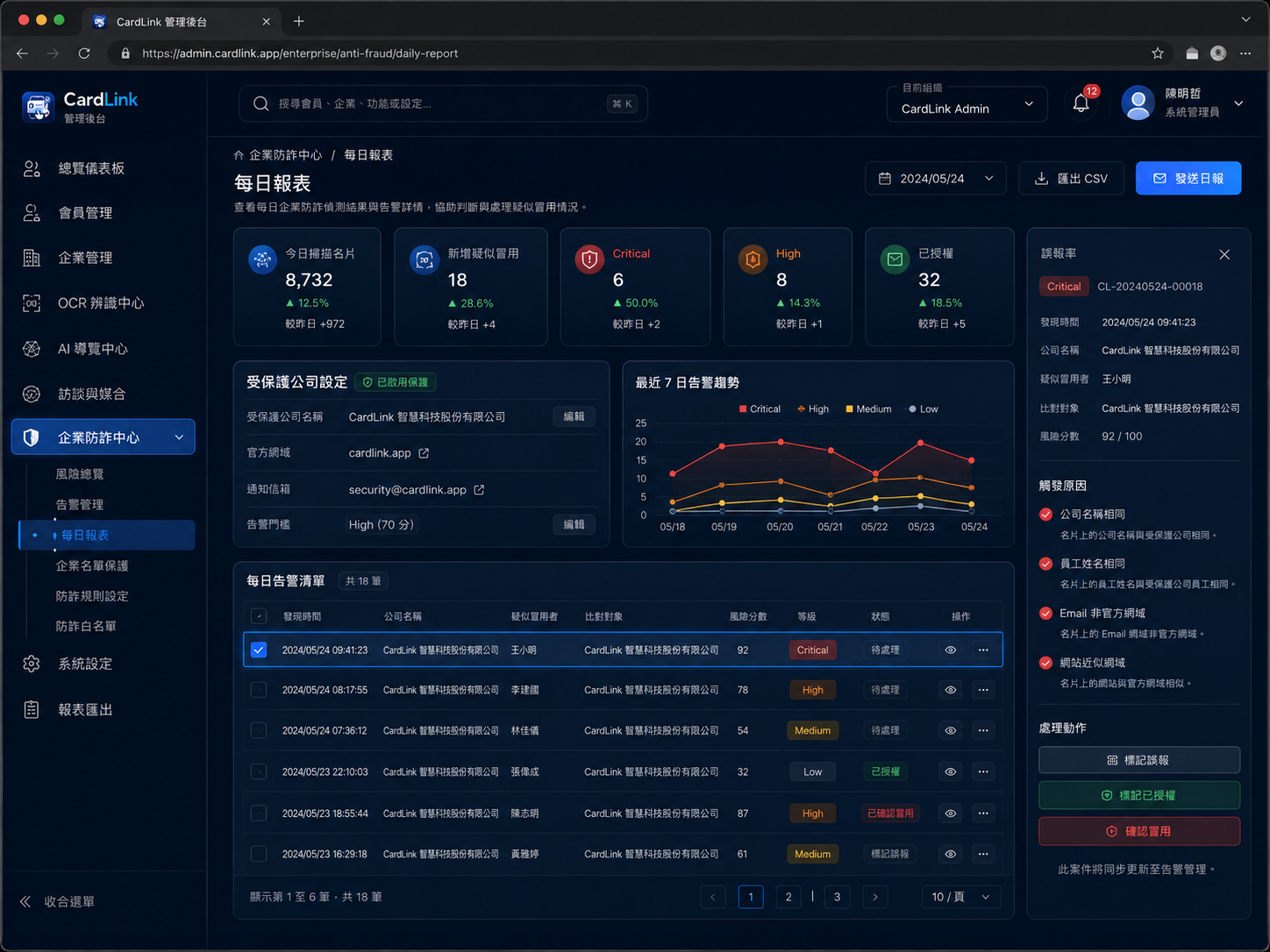
Task: Toggle the Critical series in chart legend
Action: click(760, 409)
